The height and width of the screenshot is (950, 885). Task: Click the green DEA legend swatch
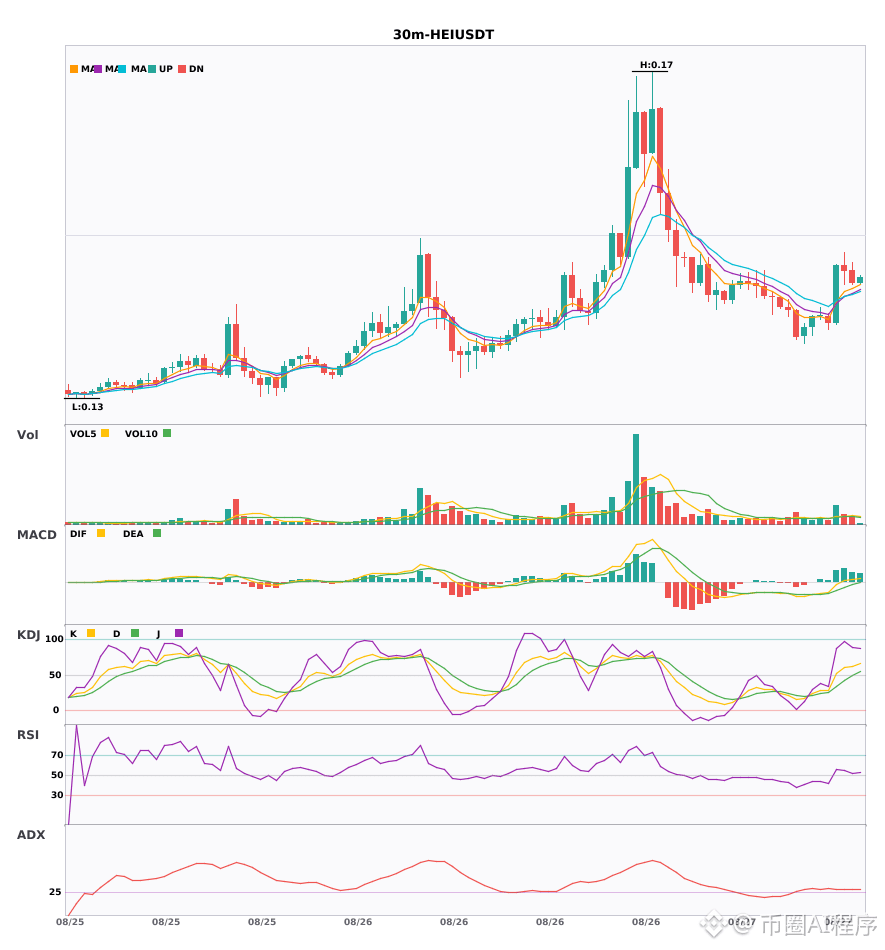click(157, 533)
